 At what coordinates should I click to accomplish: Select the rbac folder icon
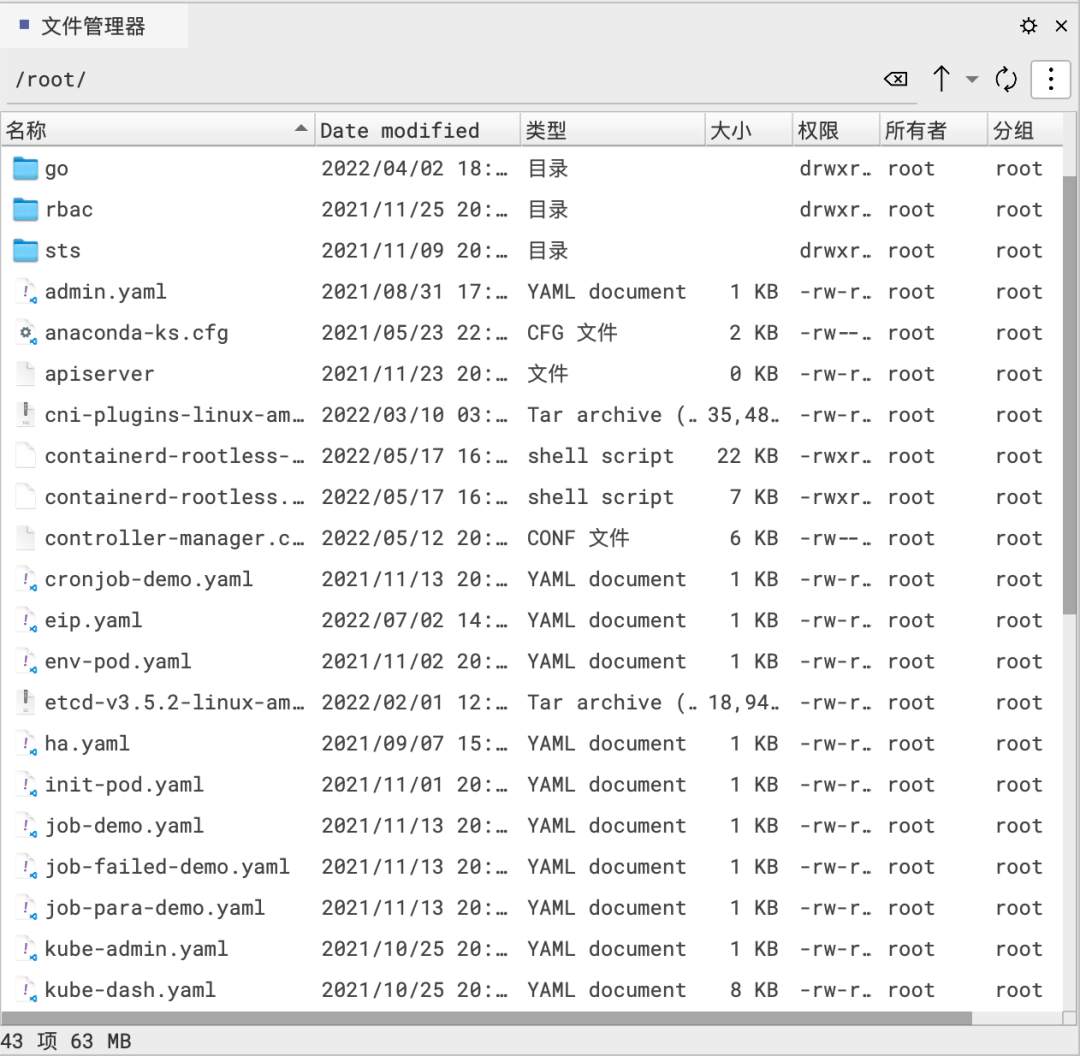tap(25, 209)
